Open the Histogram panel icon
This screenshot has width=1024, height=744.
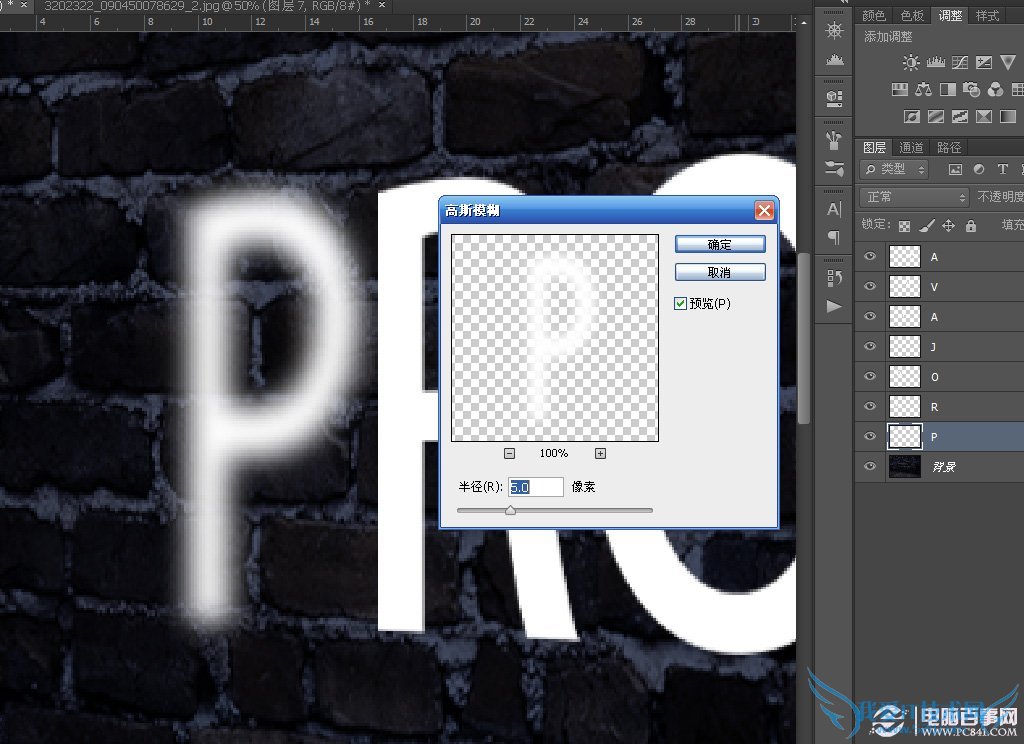click(x=834, y=61)
